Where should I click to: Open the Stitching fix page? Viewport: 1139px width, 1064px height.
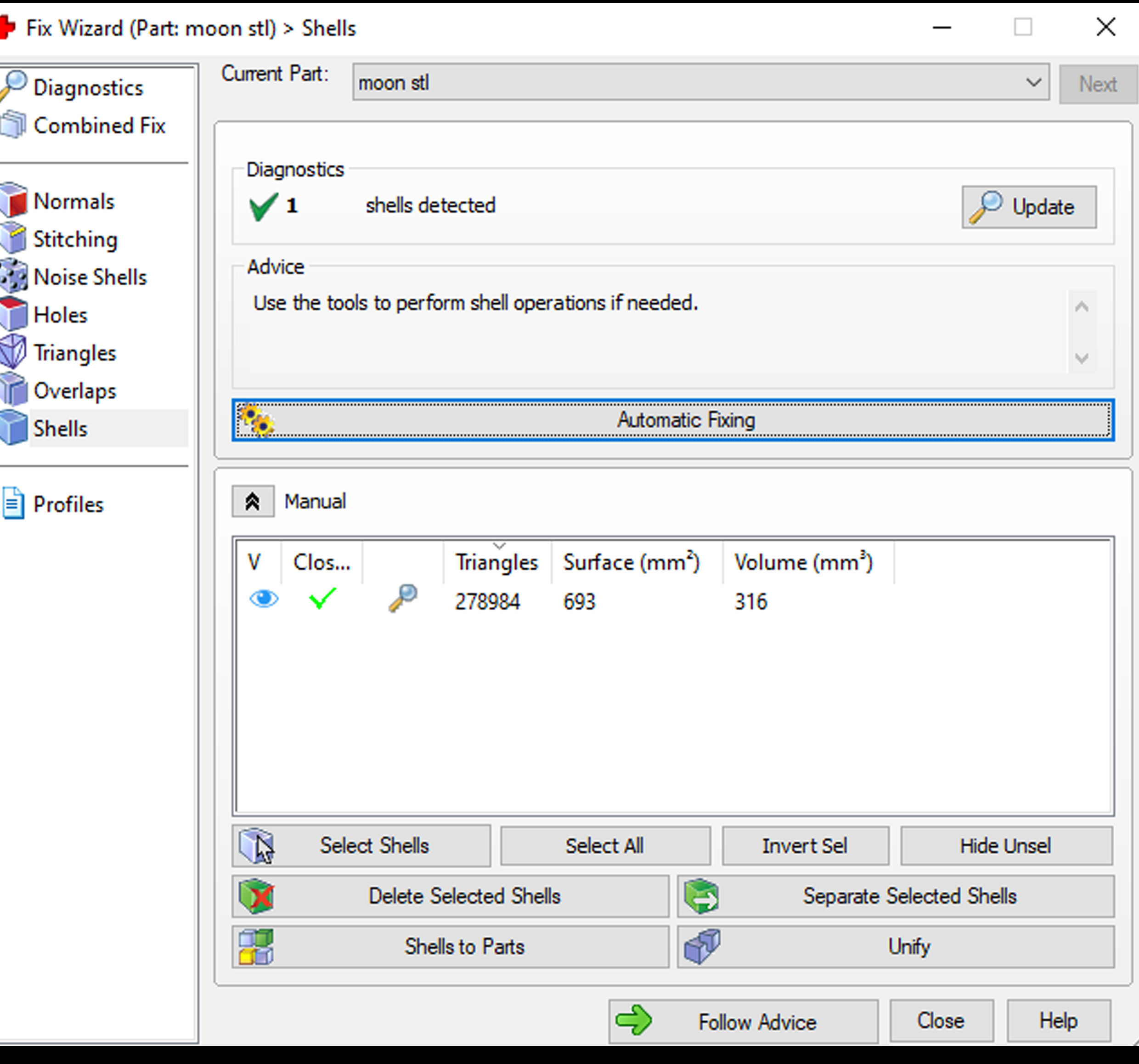click(75, 239)
